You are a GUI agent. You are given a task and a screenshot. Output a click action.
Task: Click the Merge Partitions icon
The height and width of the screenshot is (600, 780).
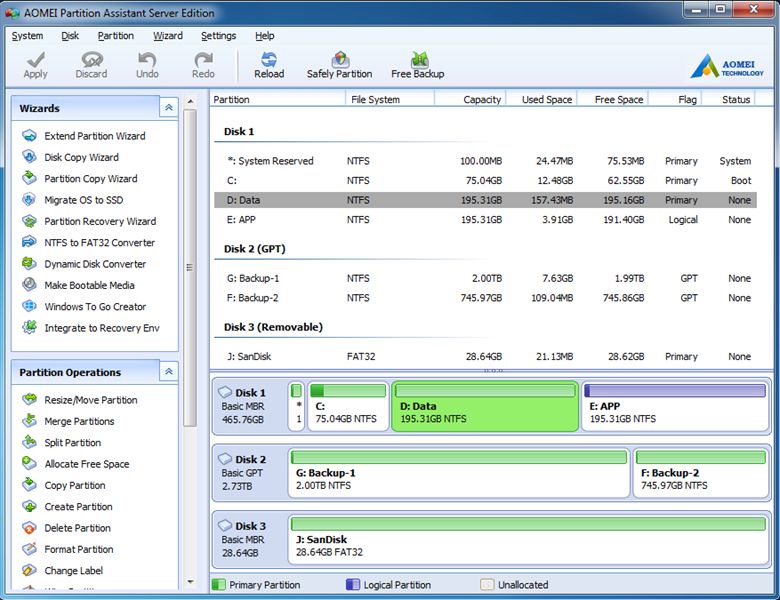[x=29, y=421]
